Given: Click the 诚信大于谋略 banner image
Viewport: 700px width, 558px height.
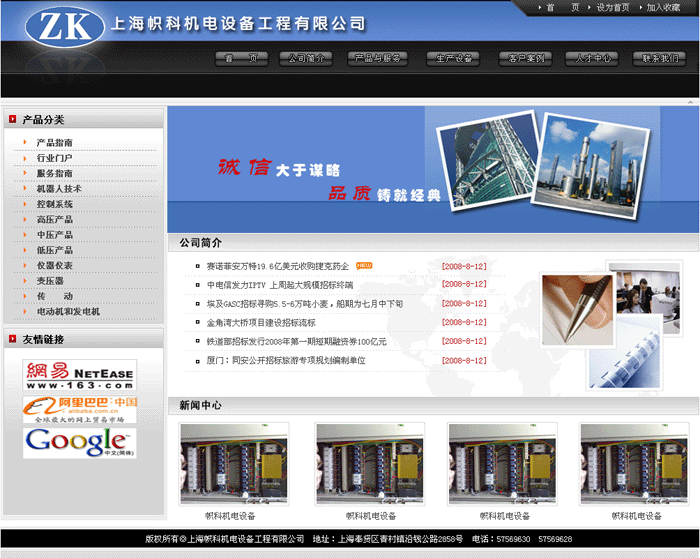Looking at the screenshot, I should click(433, 169).
